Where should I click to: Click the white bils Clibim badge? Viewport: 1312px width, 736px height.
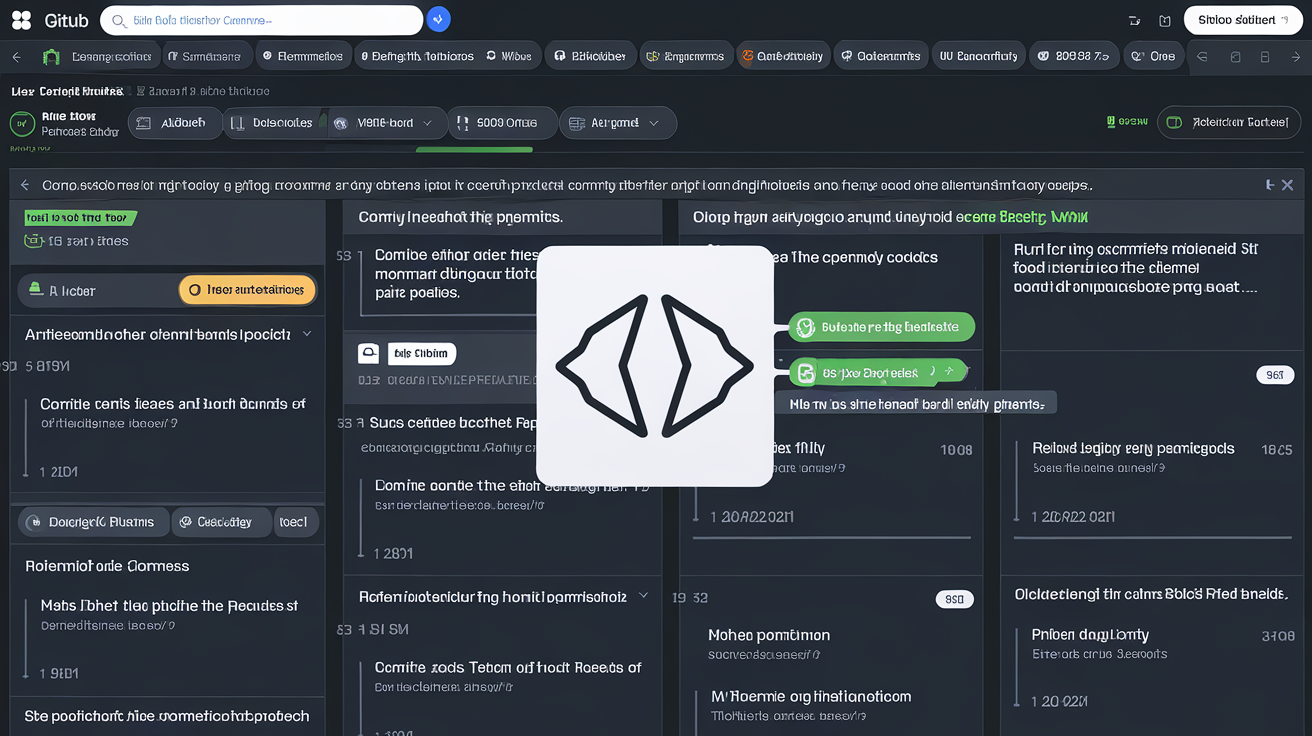coord(420,353)
